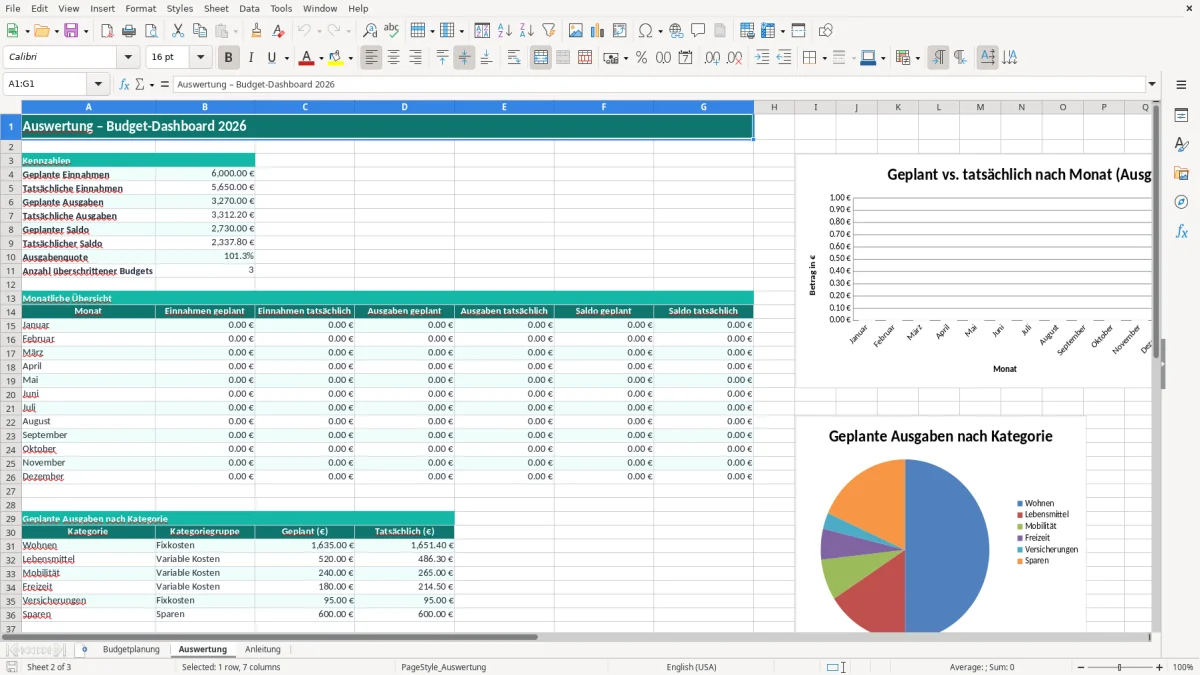1200x675 pixels.
Task: Increase the indent
Action: click(x=762, y=58)
